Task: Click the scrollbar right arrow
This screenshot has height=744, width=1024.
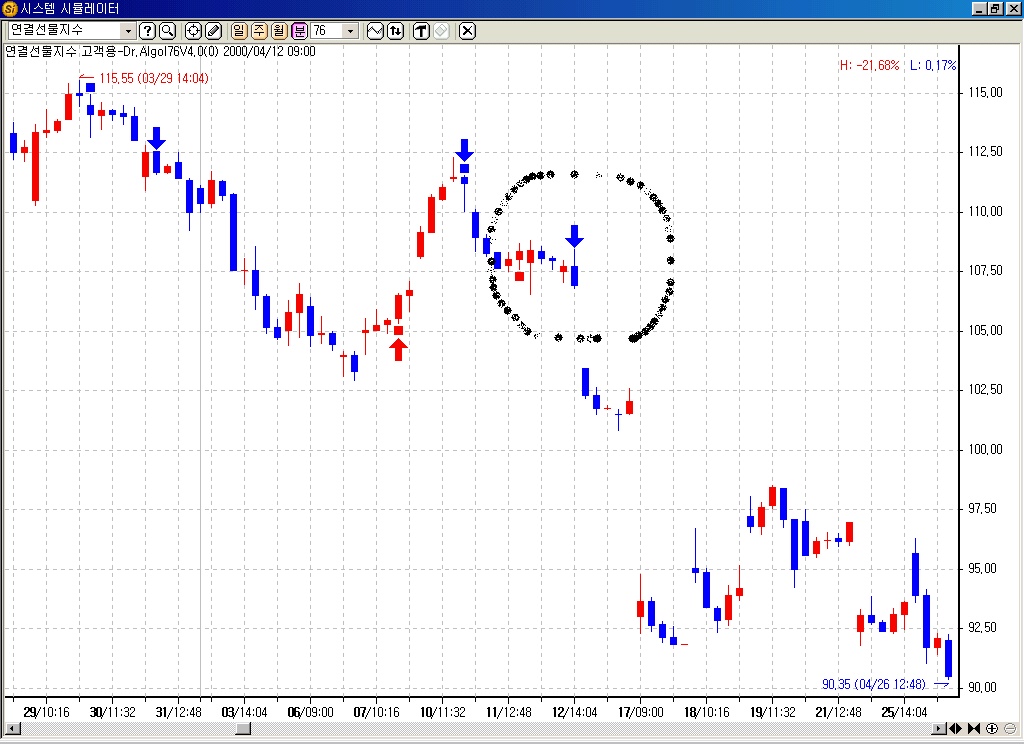Action: pyautogui.click(x=941, y=728)
